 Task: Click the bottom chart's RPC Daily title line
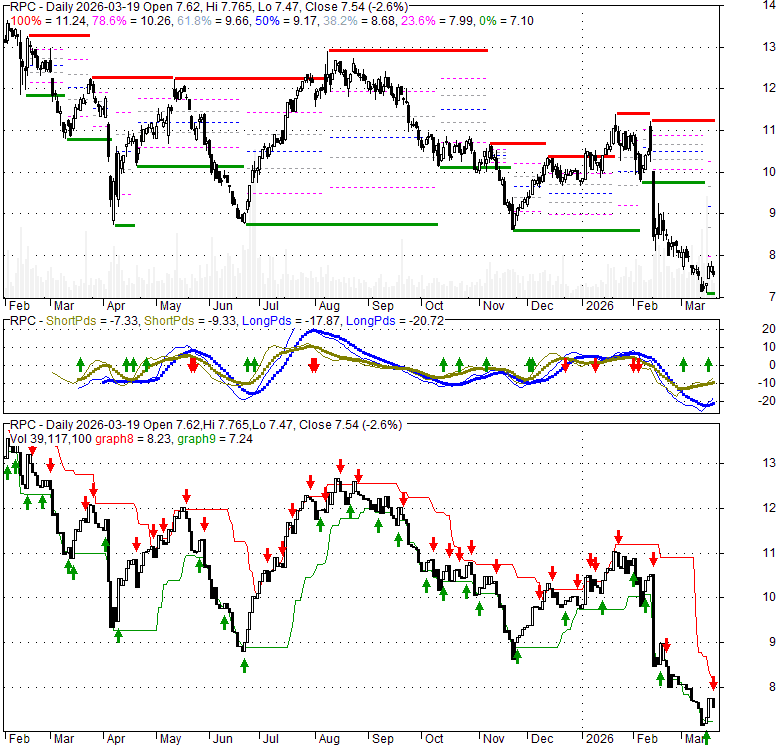(206, 425)
